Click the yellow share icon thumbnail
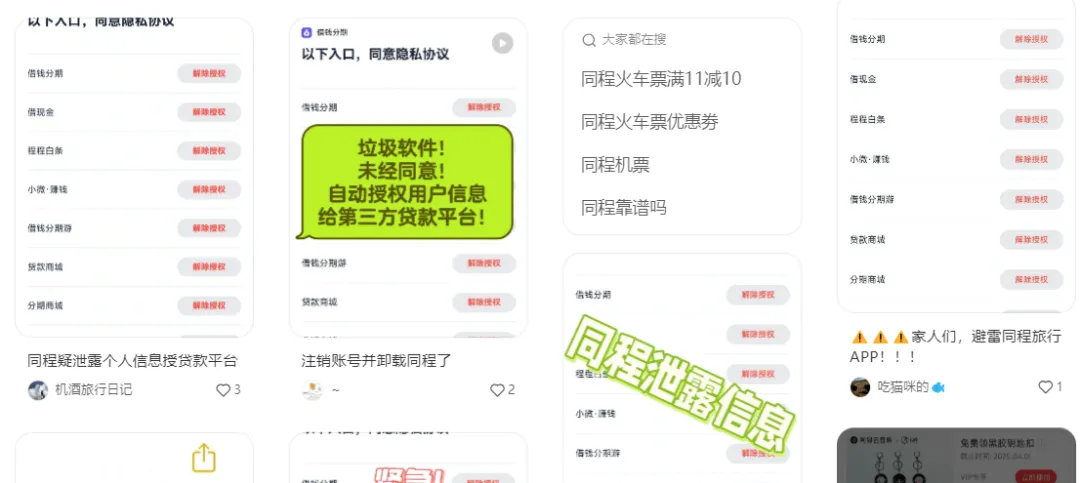 tap(204, 458)
